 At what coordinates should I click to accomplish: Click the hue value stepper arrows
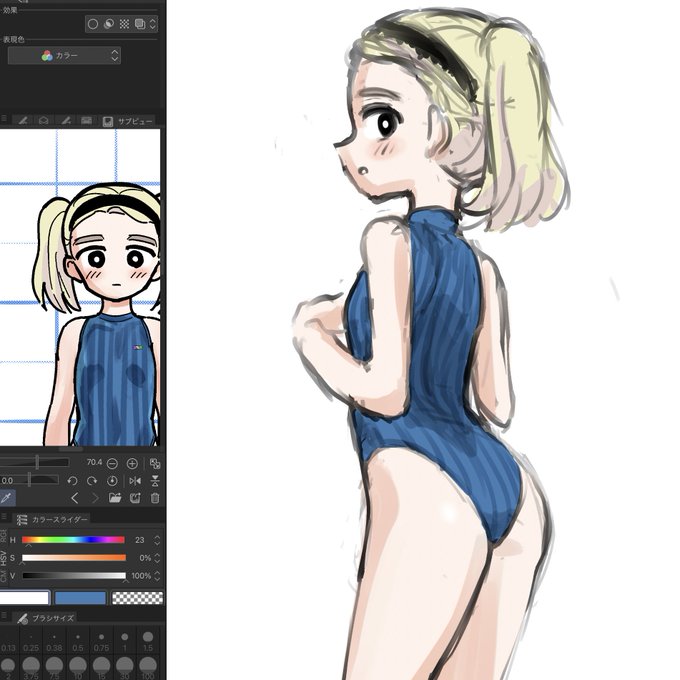[x=157, y=540]
